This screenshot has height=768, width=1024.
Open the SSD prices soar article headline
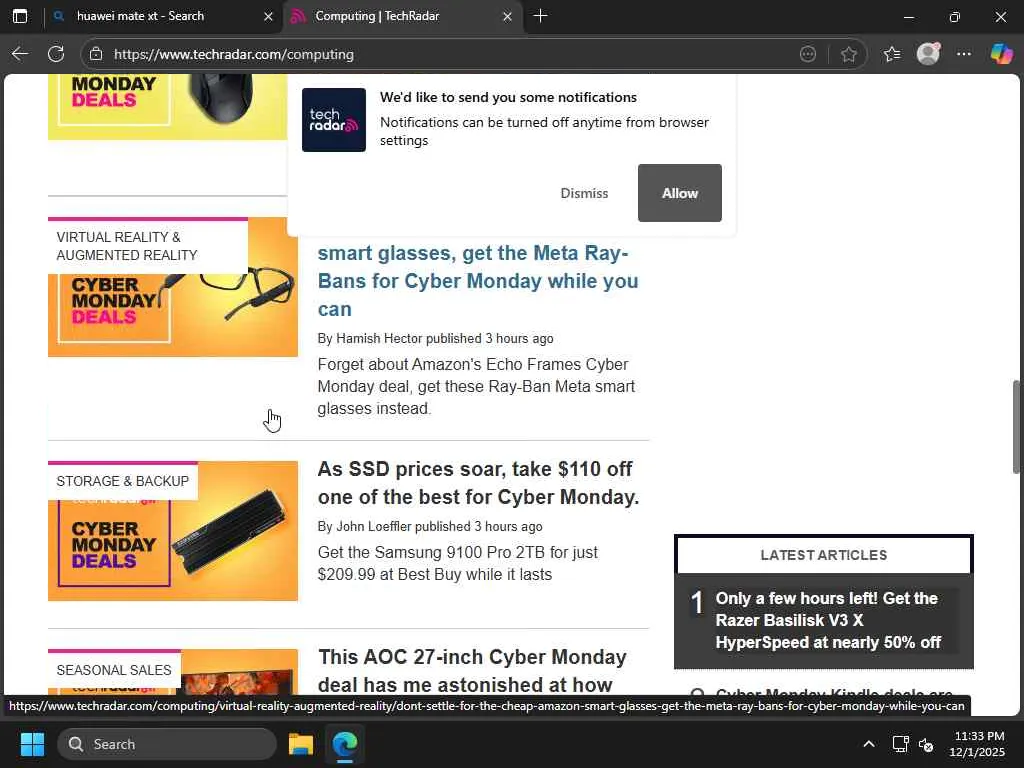point(478,483)
